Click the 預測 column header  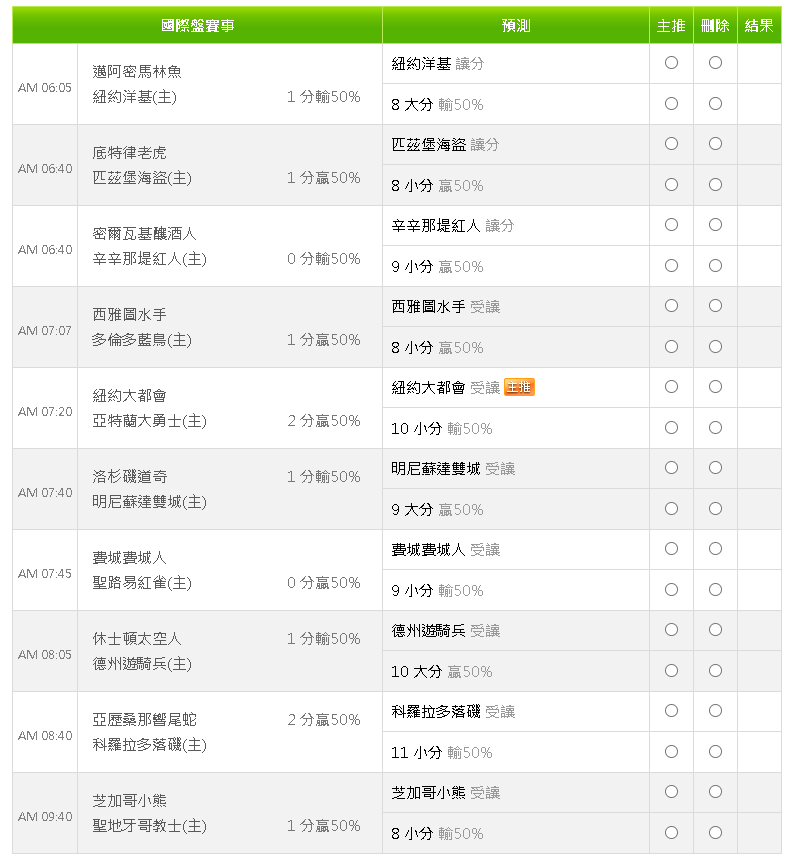click(516, 25)
